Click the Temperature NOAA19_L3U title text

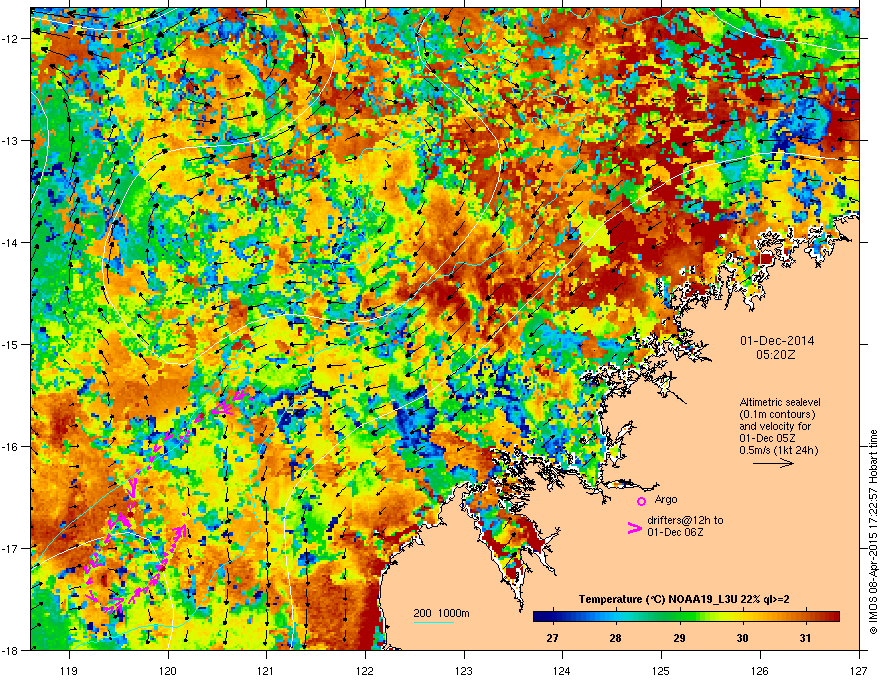(684, 599)
